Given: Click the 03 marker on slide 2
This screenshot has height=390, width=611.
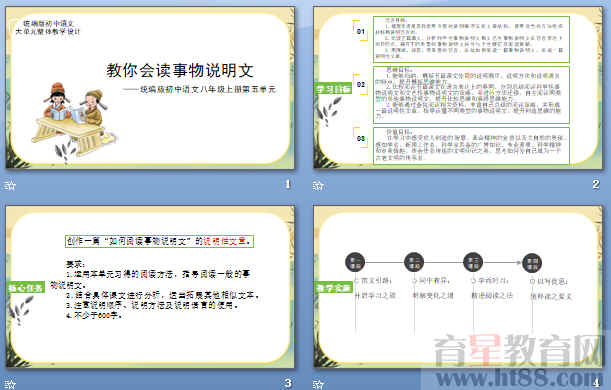Looking at the screenshot, I should pos(361,138).
